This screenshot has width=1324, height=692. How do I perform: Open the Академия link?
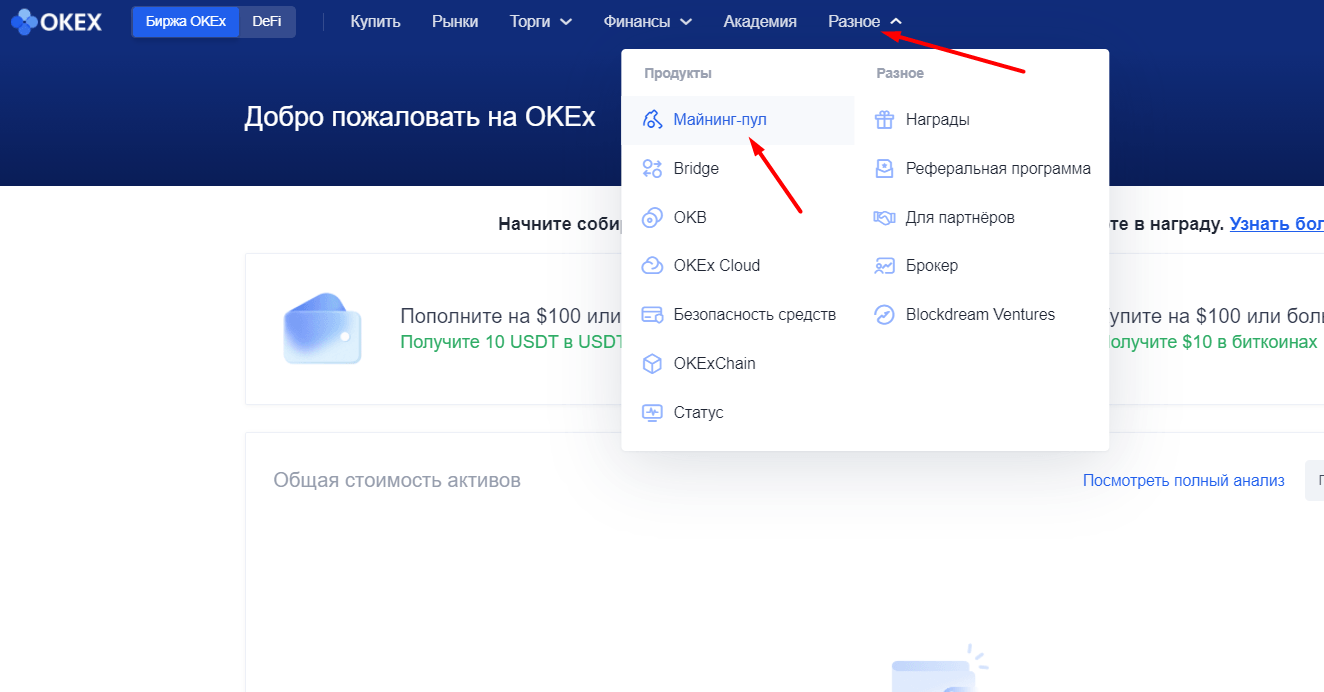coord(760,21)
